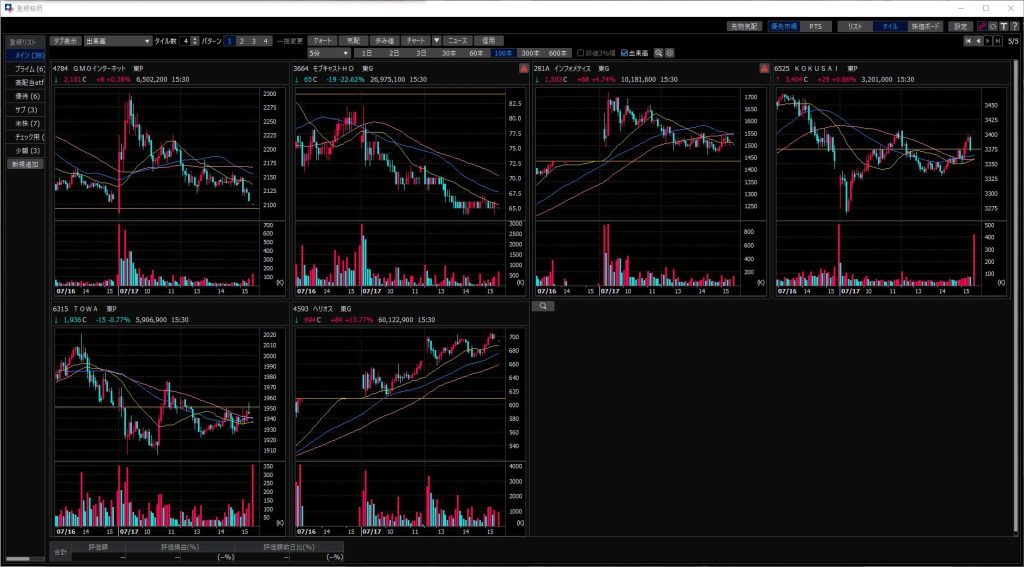The height and width of the screenshot is (567, 1024).
Task: Open the 出来高 sort dropdown
Action: [x=117, y=41]
